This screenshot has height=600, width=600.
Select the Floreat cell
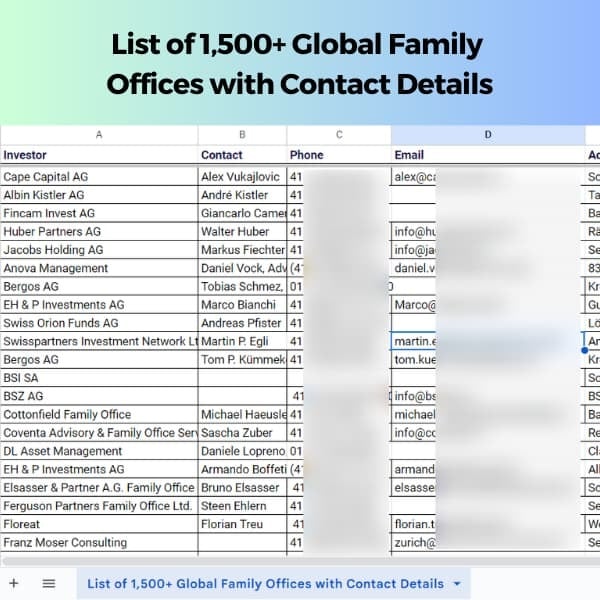[x=99, y=524]
